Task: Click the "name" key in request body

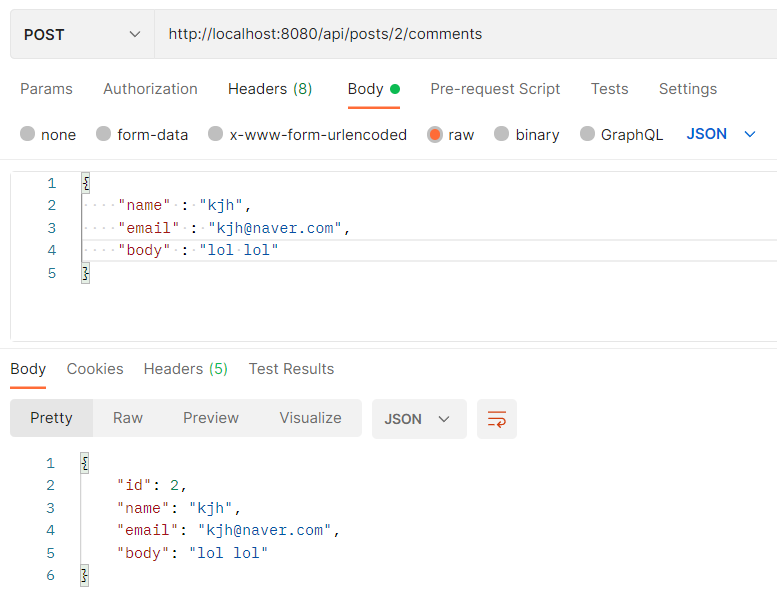Action: [x=144, y=205]
